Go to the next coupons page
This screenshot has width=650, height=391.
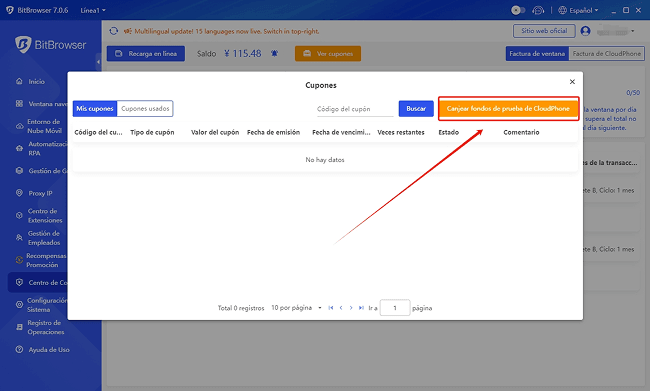(351, 308)
